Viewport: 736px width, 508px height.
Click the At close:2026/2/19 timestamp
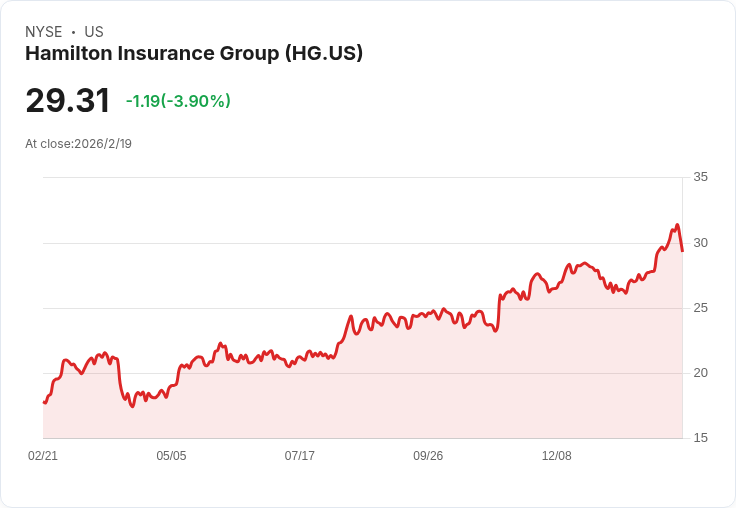tap(78, 144)
